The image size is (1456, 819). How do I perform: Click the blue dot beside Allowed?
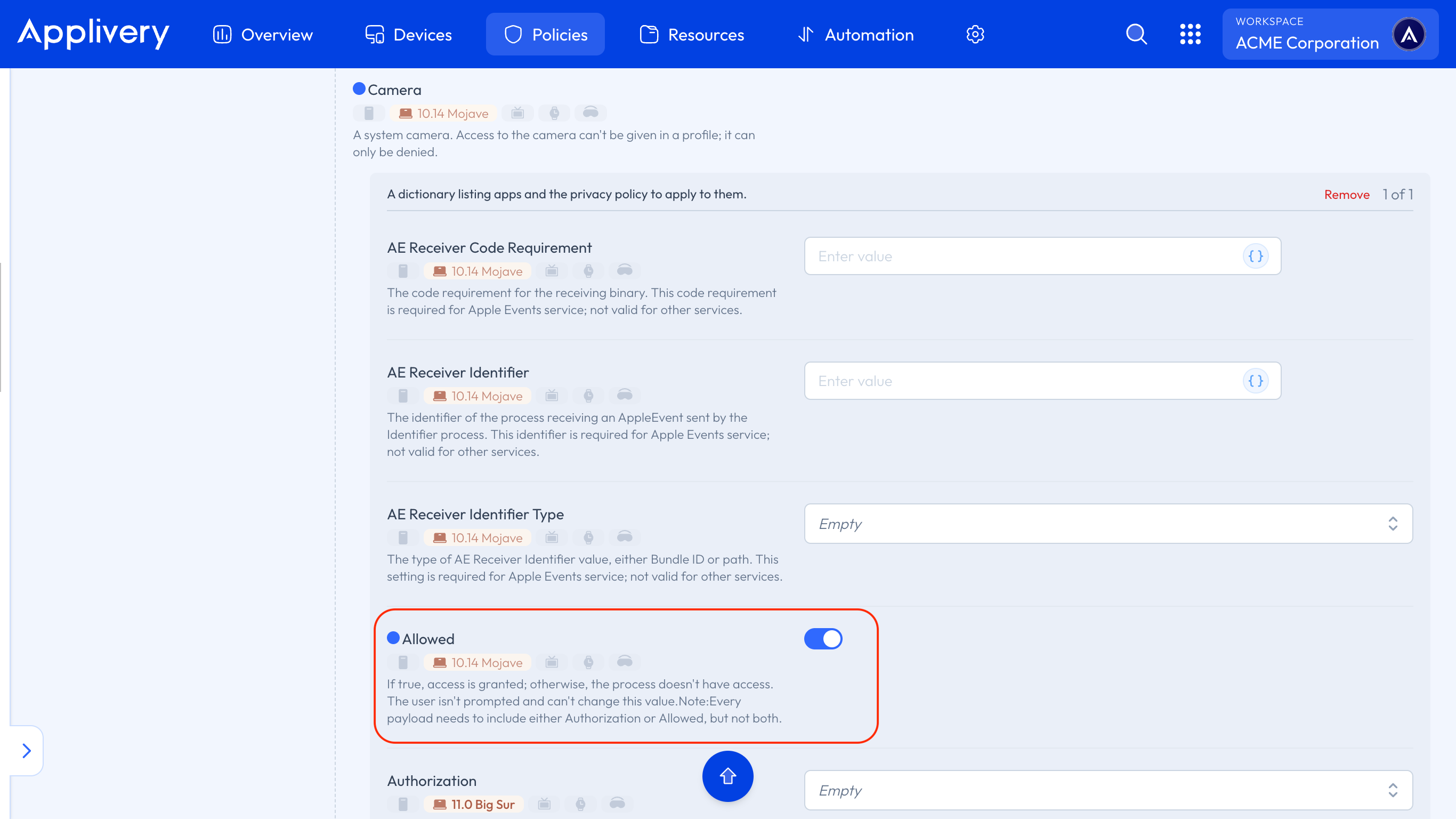tap(393, 638)
